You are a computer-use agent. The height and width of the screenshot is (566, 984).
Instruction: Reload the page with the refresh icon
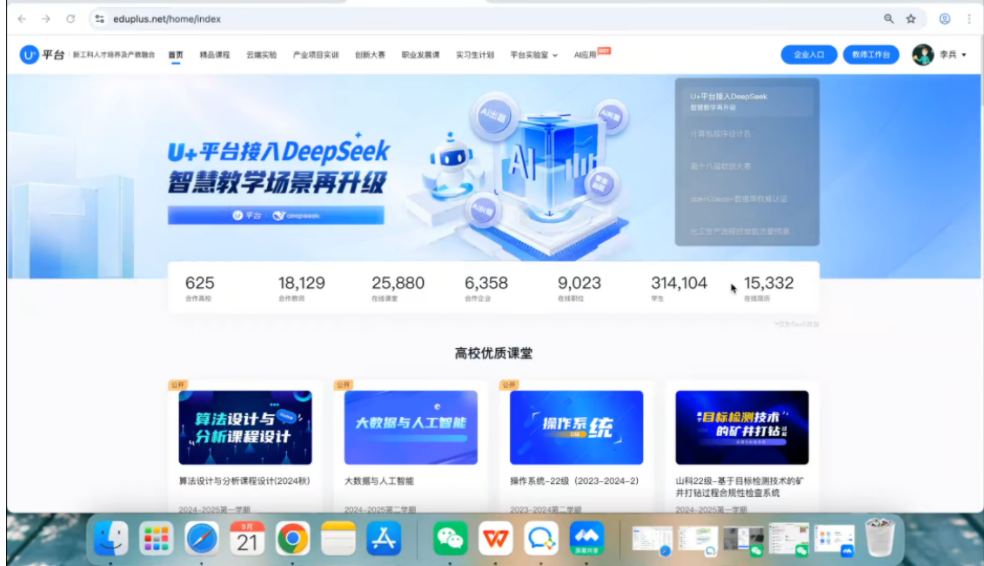[x=70, y=19]
